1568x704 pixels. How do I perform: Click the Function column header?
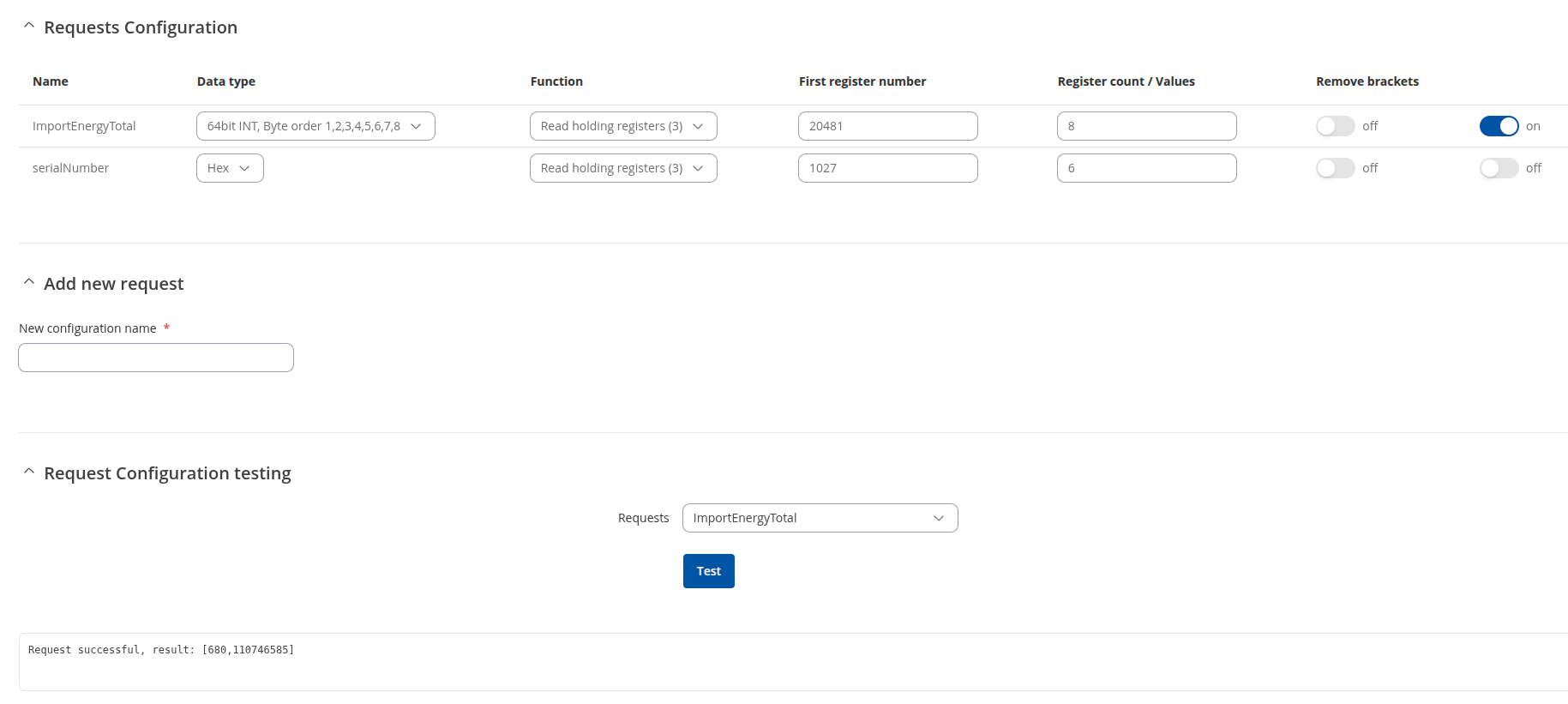pyautogui.click(x=556, y=81)
